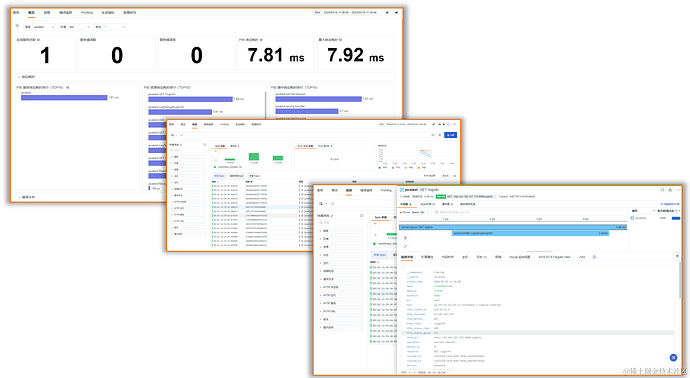Open the AWS ECS Fargate View tab
Screen dimensions: 690x378
(554, 257)
